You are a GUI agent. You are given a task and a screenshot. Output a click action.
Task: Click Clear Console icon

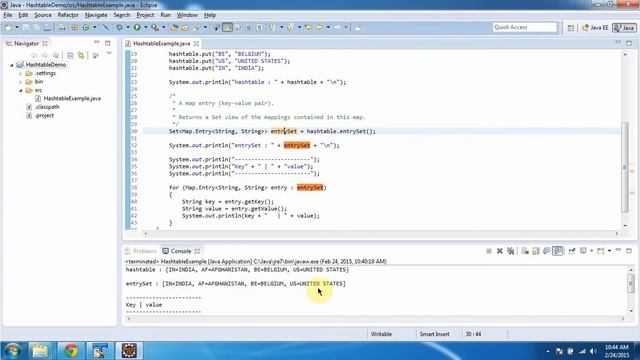click(525, 251)
